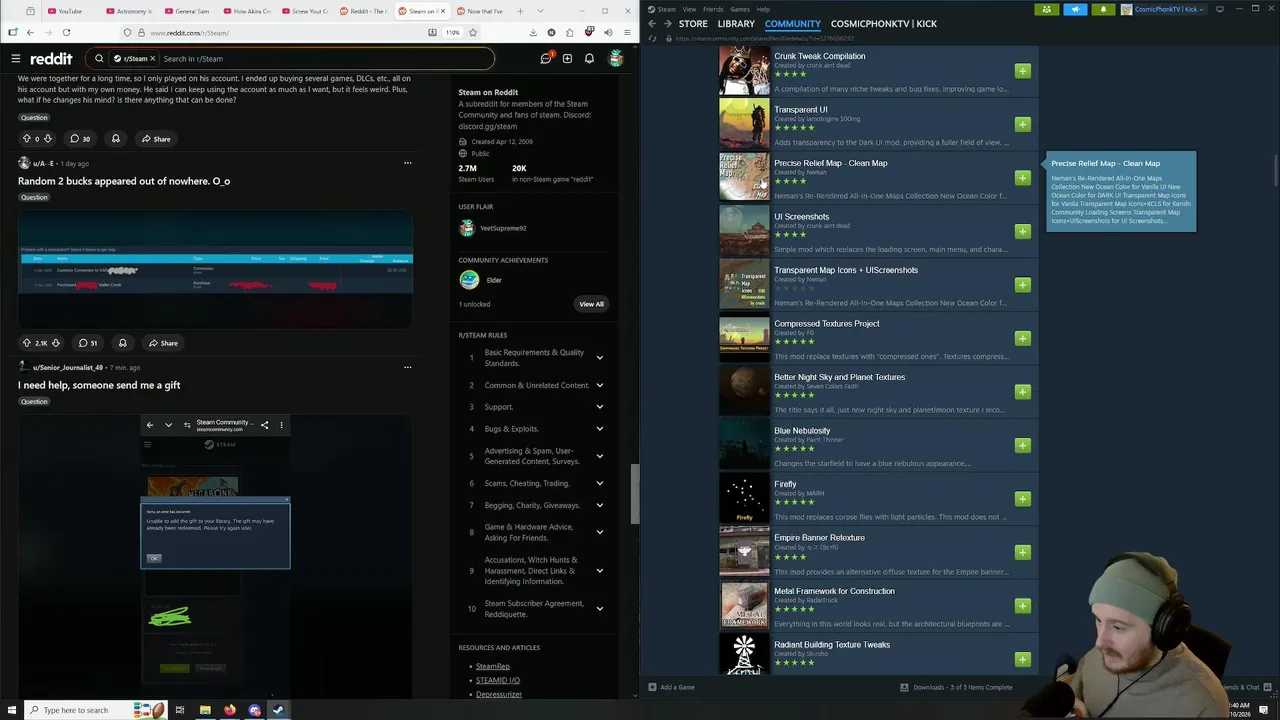Open the Reddit hamburger menu

15,59
